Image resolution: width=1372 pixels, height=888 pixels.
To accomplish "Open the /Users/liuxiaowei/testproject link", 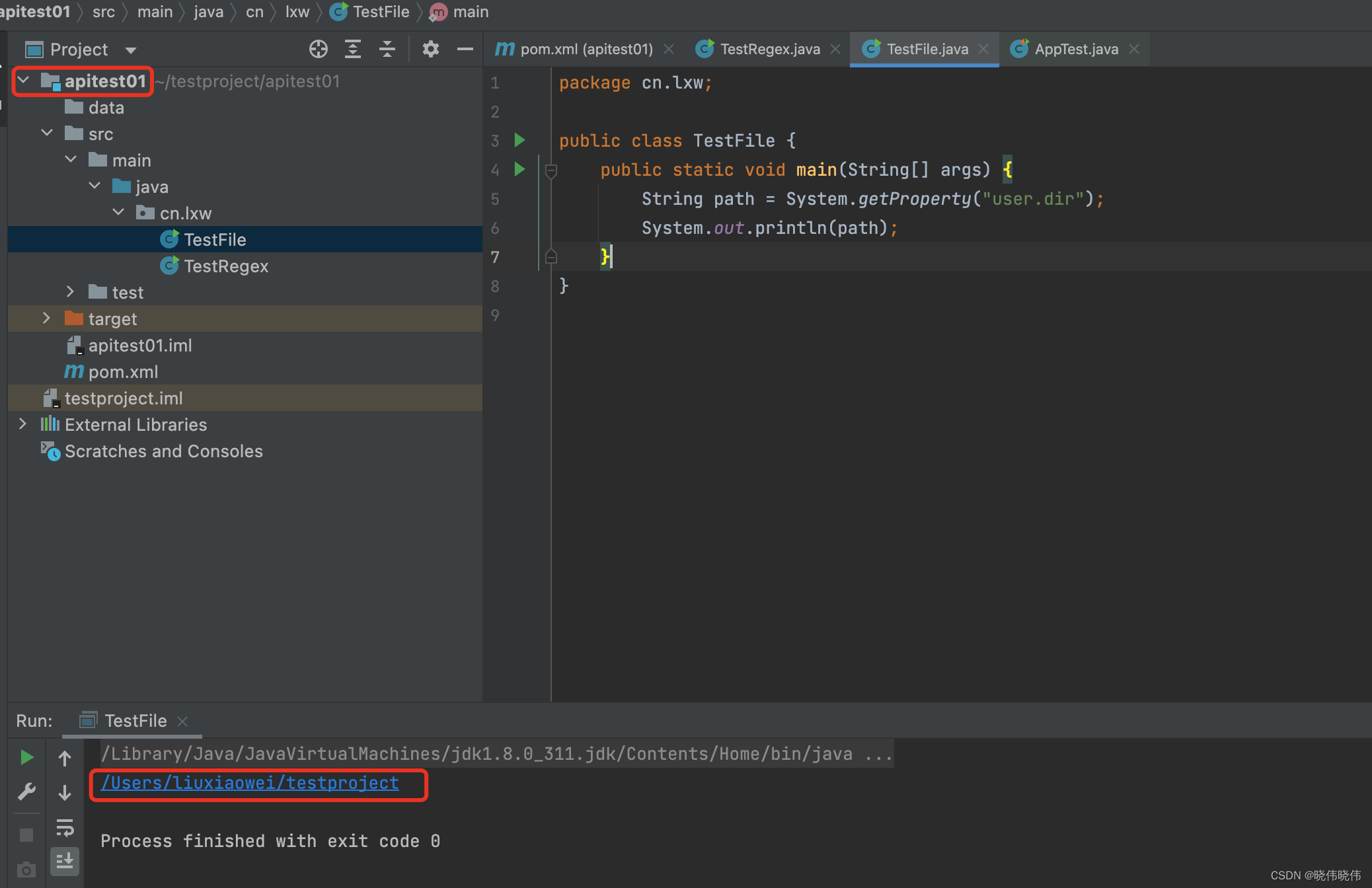I will click(x=250, y=783).
